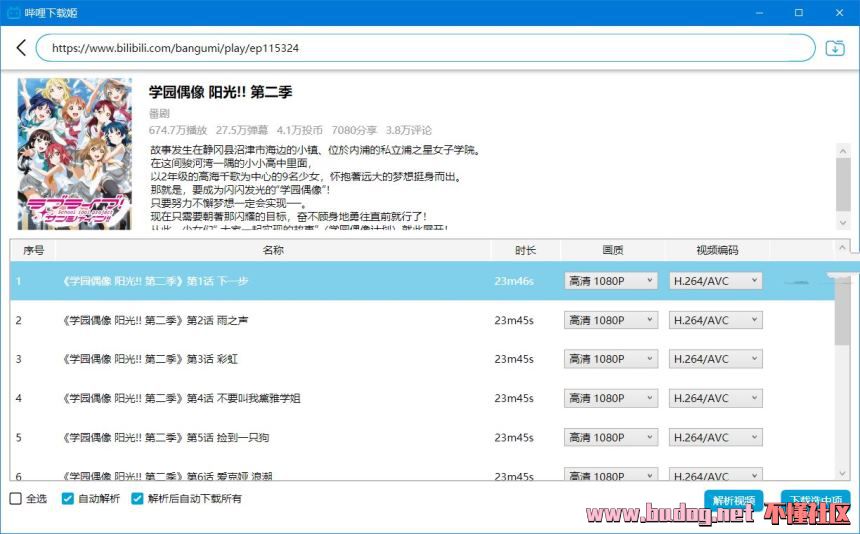Check the 全选 select-all checkbox
This screenshot has height=534, width=860.
point(15,498)
